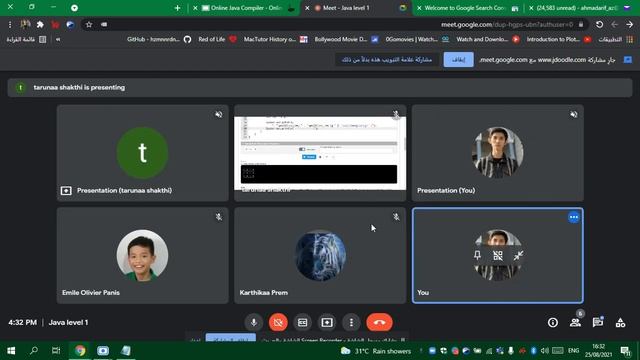The image size is (640, 360).
Task: Pin your own tile to the screen
Action: click(477, 256)
